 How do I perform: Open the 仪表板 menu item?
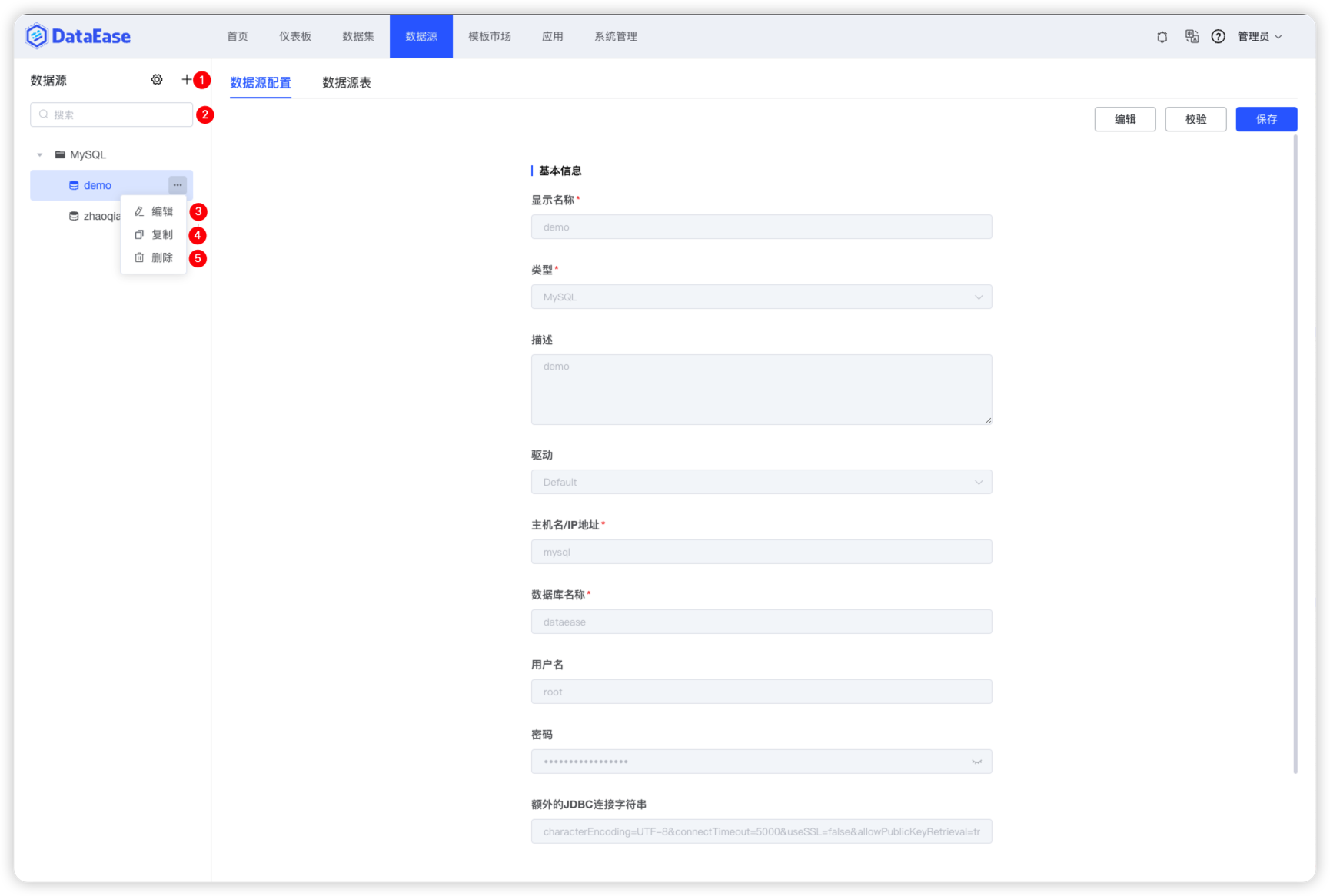click(295, 36)
